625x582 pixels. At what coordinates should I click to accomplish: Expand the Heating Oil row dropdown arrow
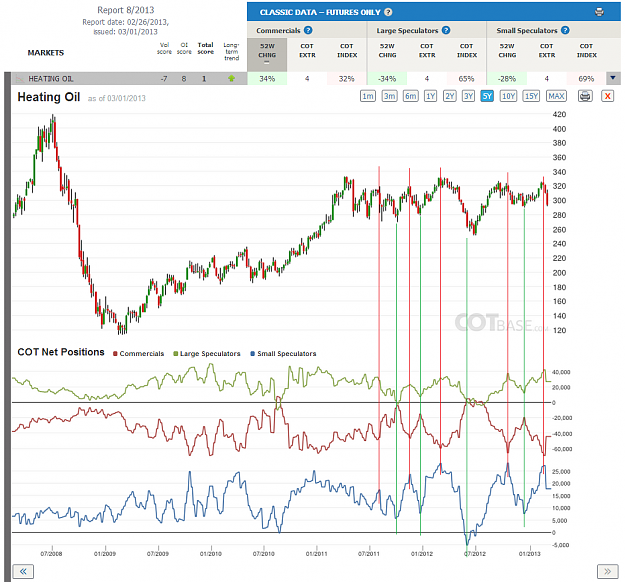click(x=613, y=78)
